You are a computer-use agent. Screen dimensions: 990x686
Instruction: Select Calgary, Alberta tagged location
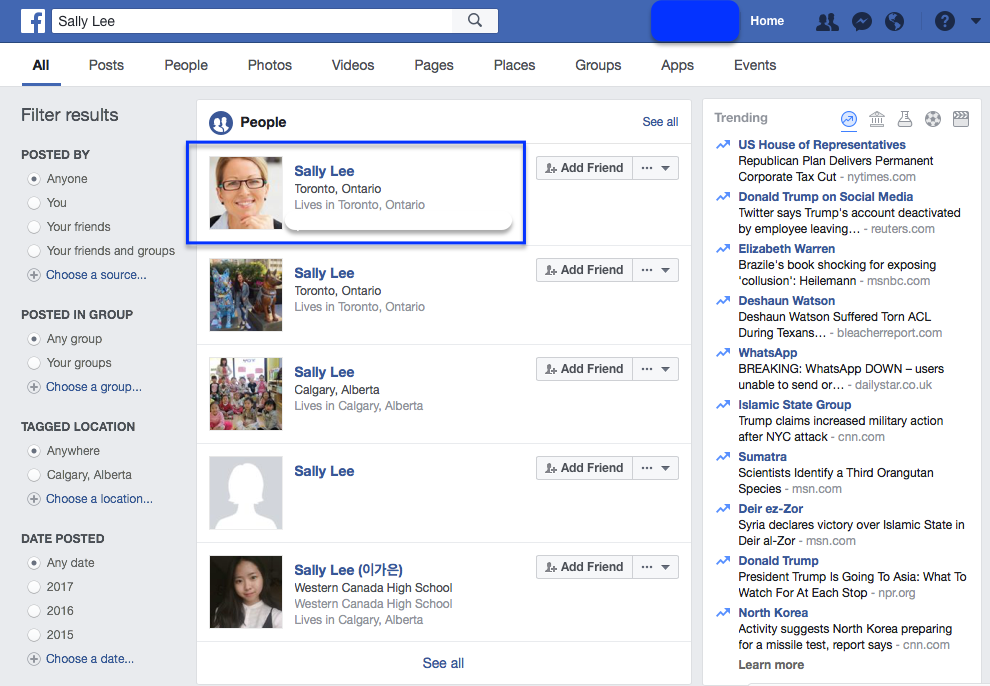pos(33,475)
